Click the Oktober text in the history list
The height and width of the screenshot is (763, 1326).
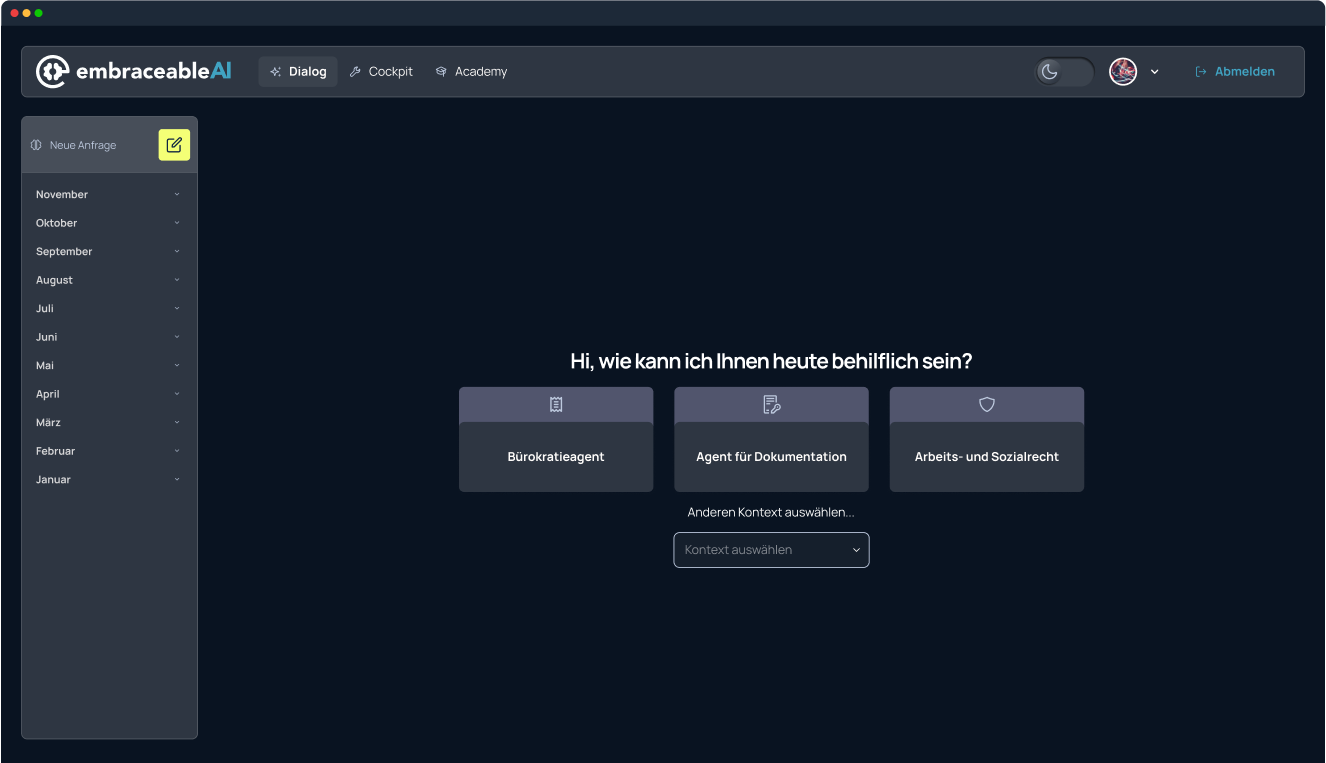[56, 223]
